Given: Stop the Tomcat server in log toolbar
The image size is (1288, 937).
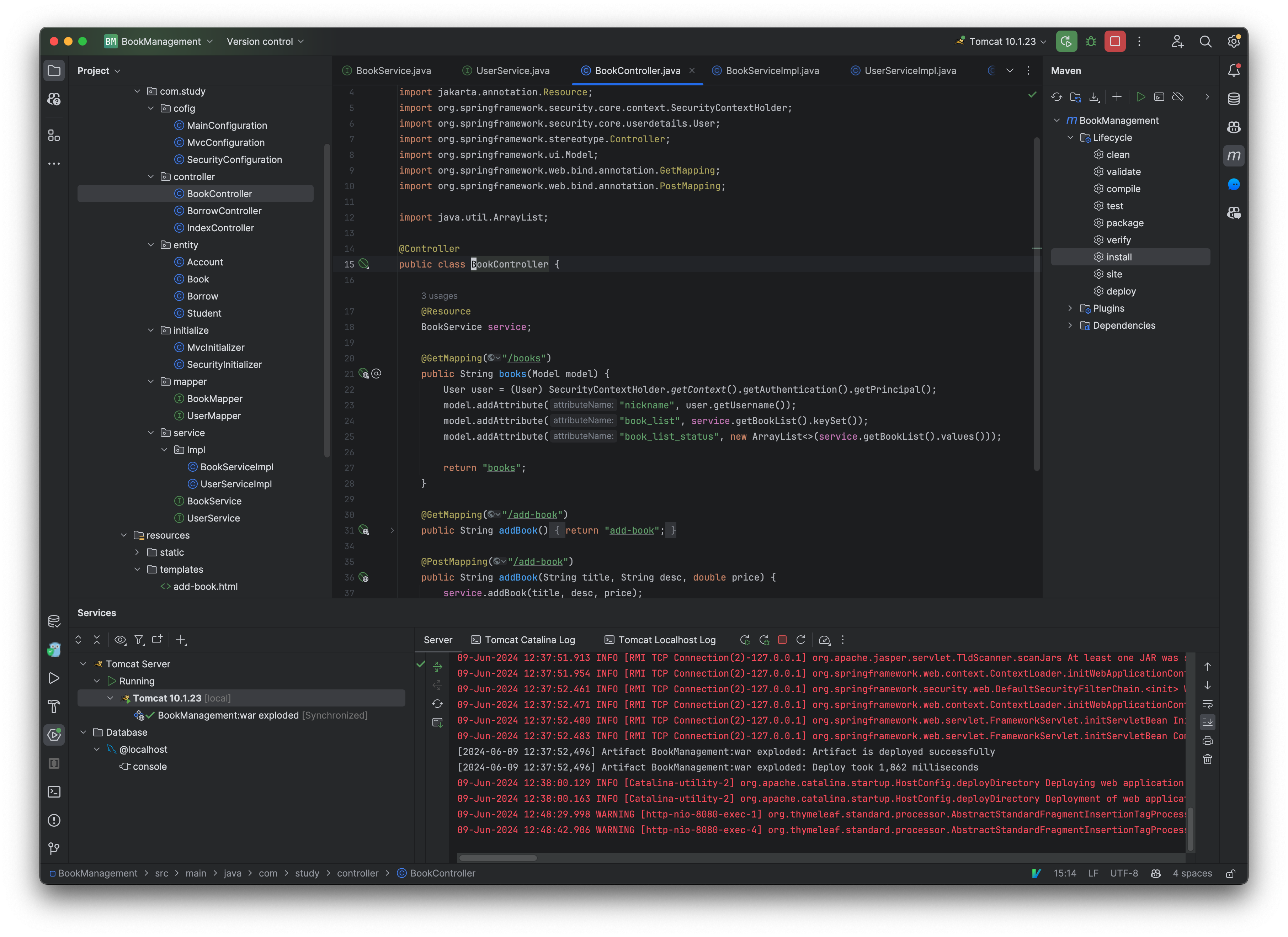Looking at the screenshot, I should pos(782,639).
